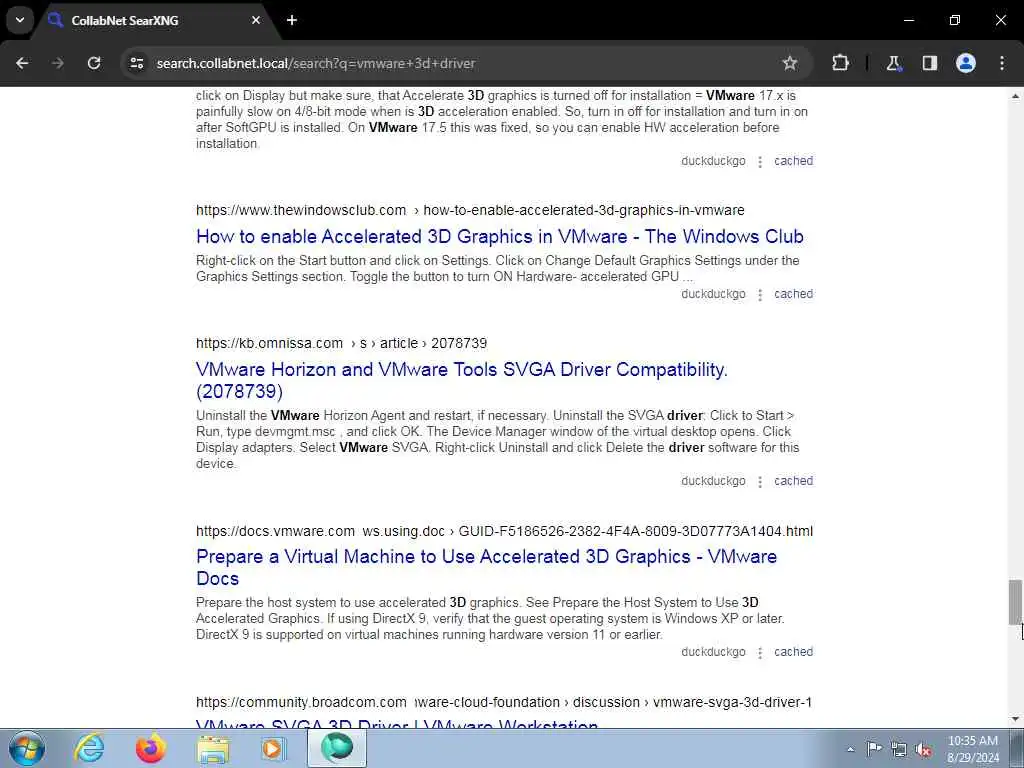Click the active browser taskbar button
This screenshot has width=1024, height=768.
coord(337,748)
